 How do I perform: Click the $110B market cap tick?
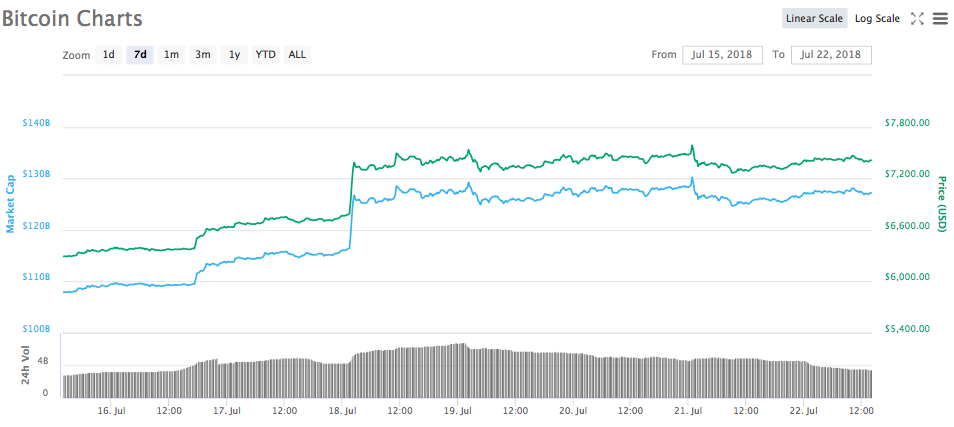[x=35, y=277]
